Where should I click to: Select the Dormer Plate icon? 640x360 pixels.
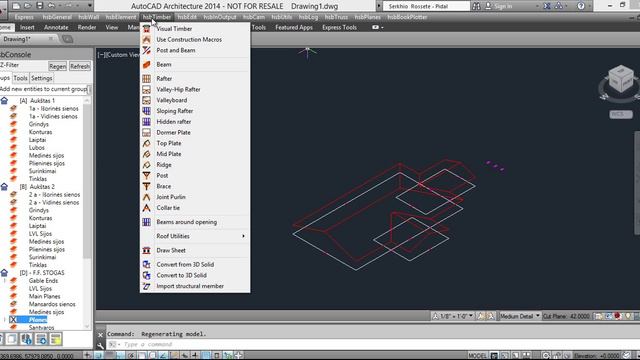pos(147,133)
